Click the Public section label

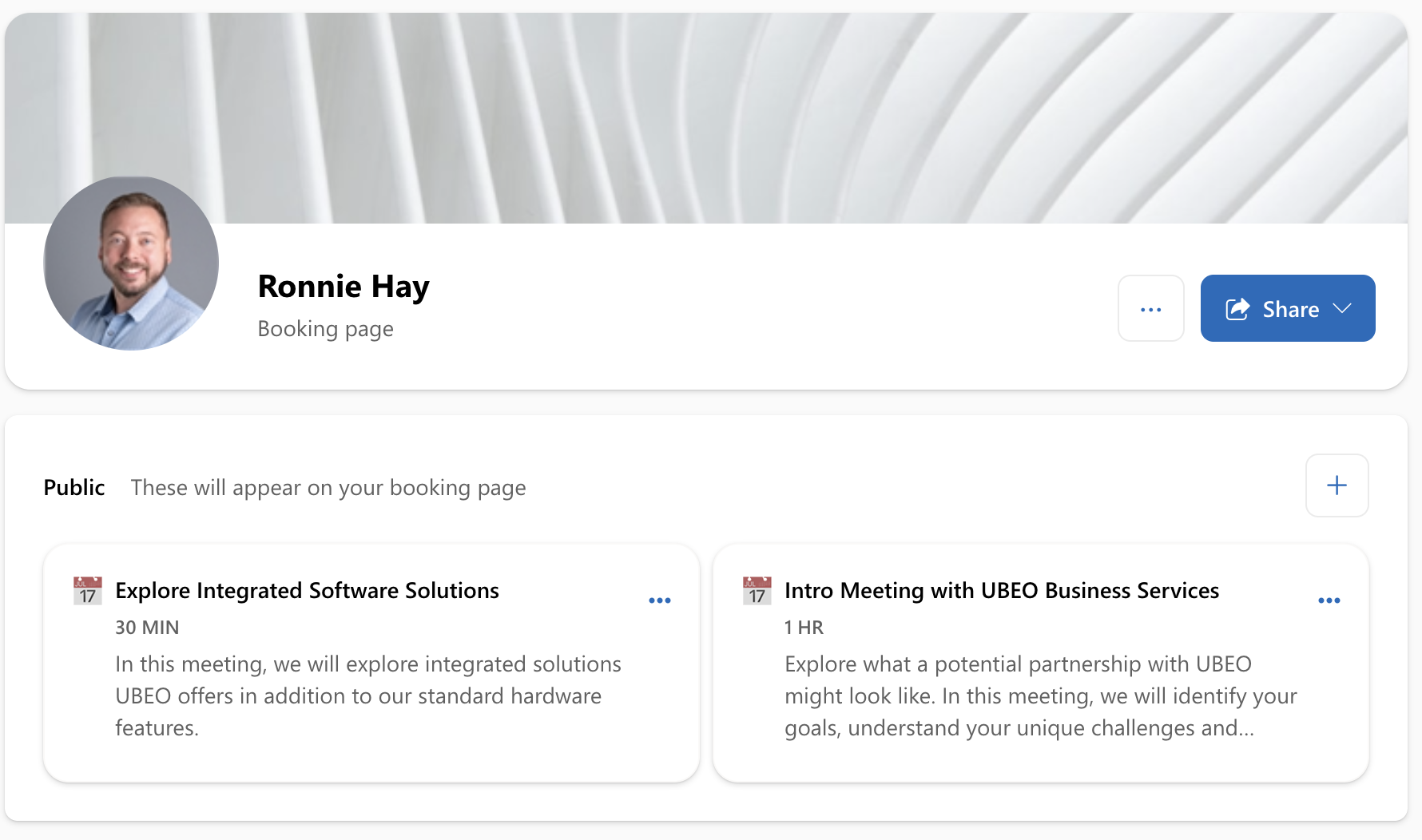click(74, 488)
